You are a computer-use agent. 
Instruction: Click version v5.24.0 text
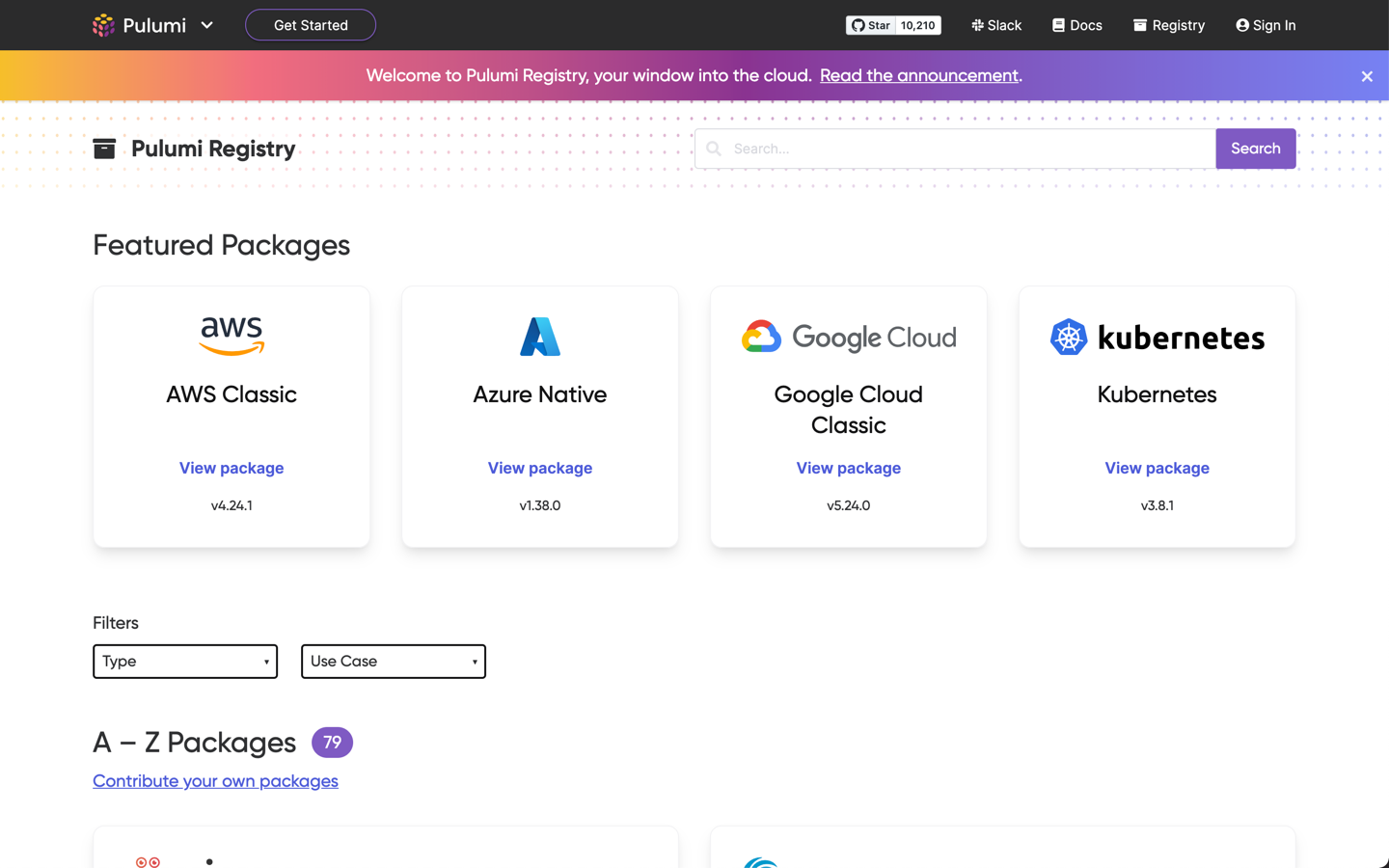(849, 505)
